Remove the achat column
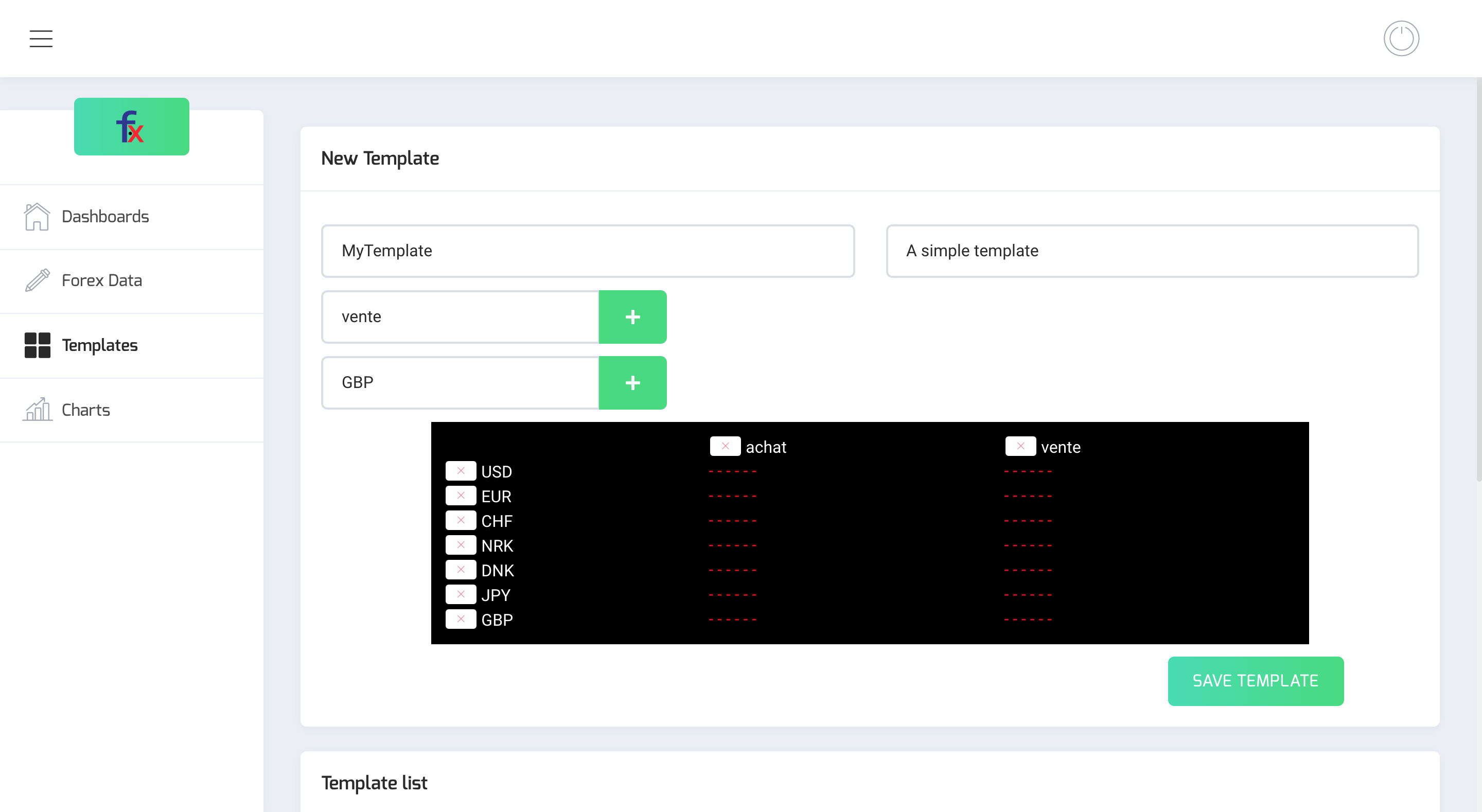1482x812 pixels. point(725,446)
